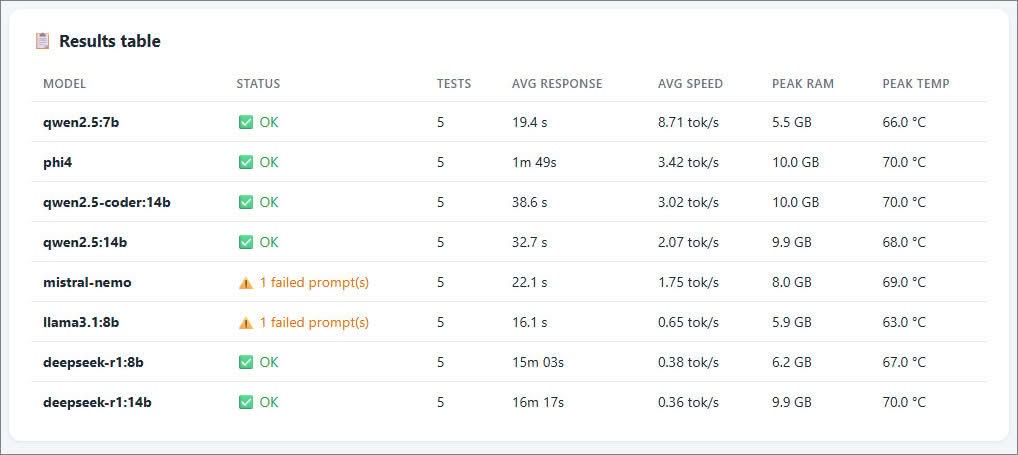Click the llama3.1:8b failed prompt warning text

tap(314, 323)
